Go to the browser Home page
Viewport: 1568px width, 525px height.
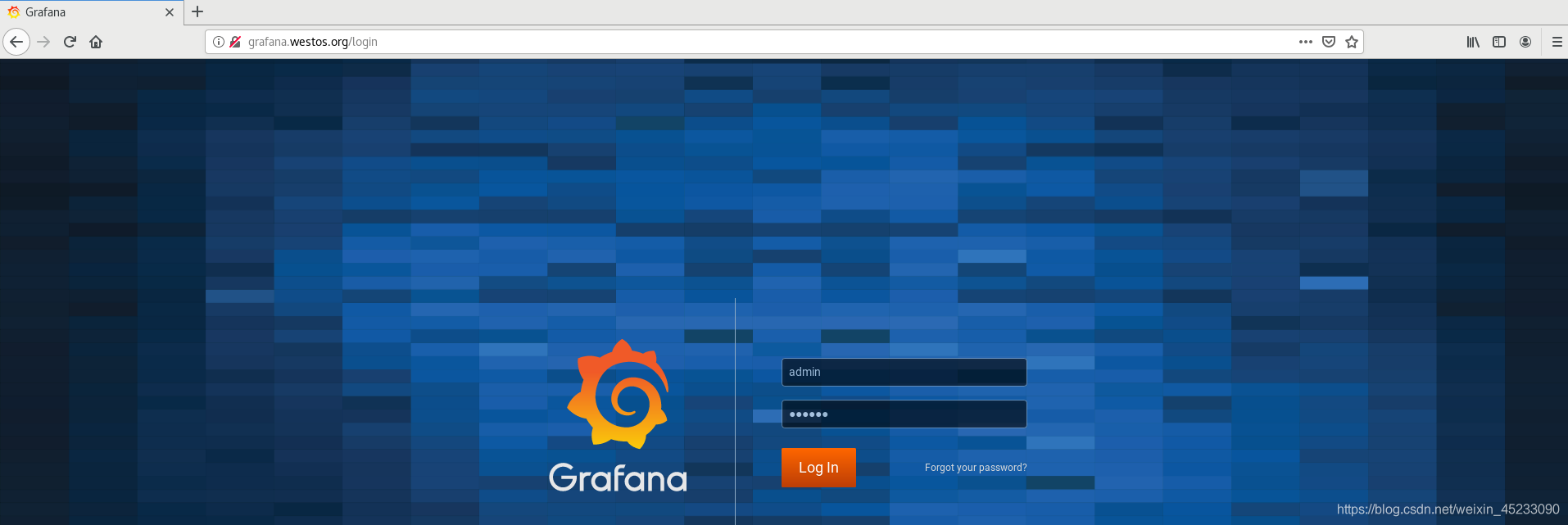(x=96, y=42)
